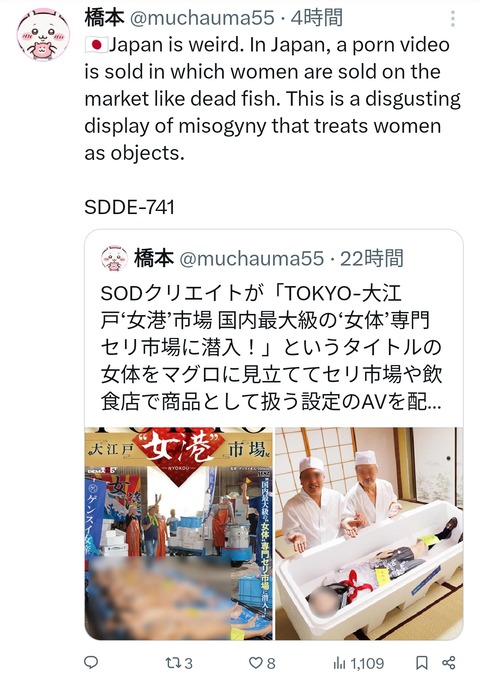Viewport: 480px width, 677px height.
Task: Open the right image with two chefs
Action: pyautogui.click(x=369, y=534)
